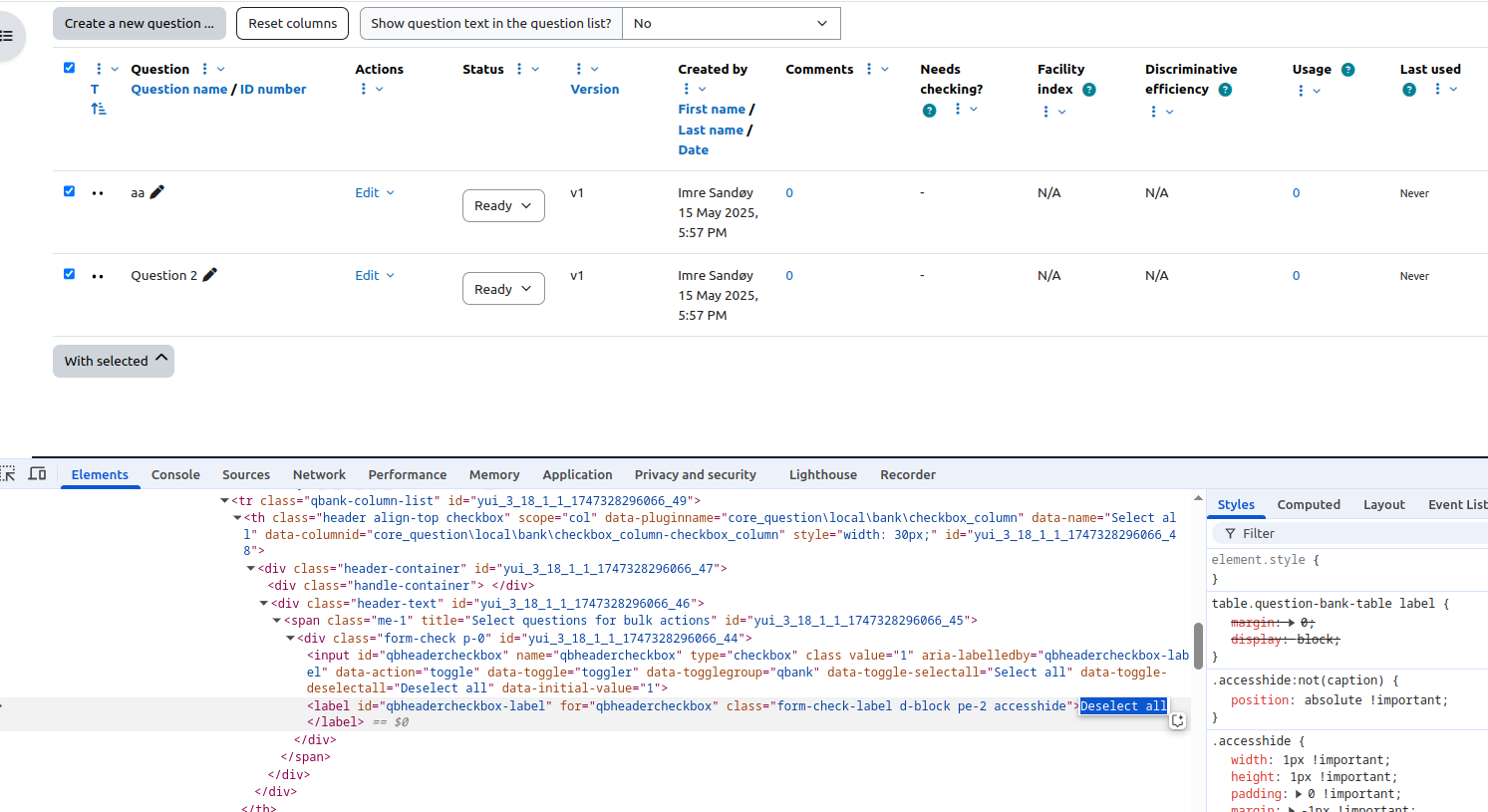The height and width of the screenshot is (812, 1488).
Task: Open the Last used column three-dot menu
Action: tap(1437, 89)
